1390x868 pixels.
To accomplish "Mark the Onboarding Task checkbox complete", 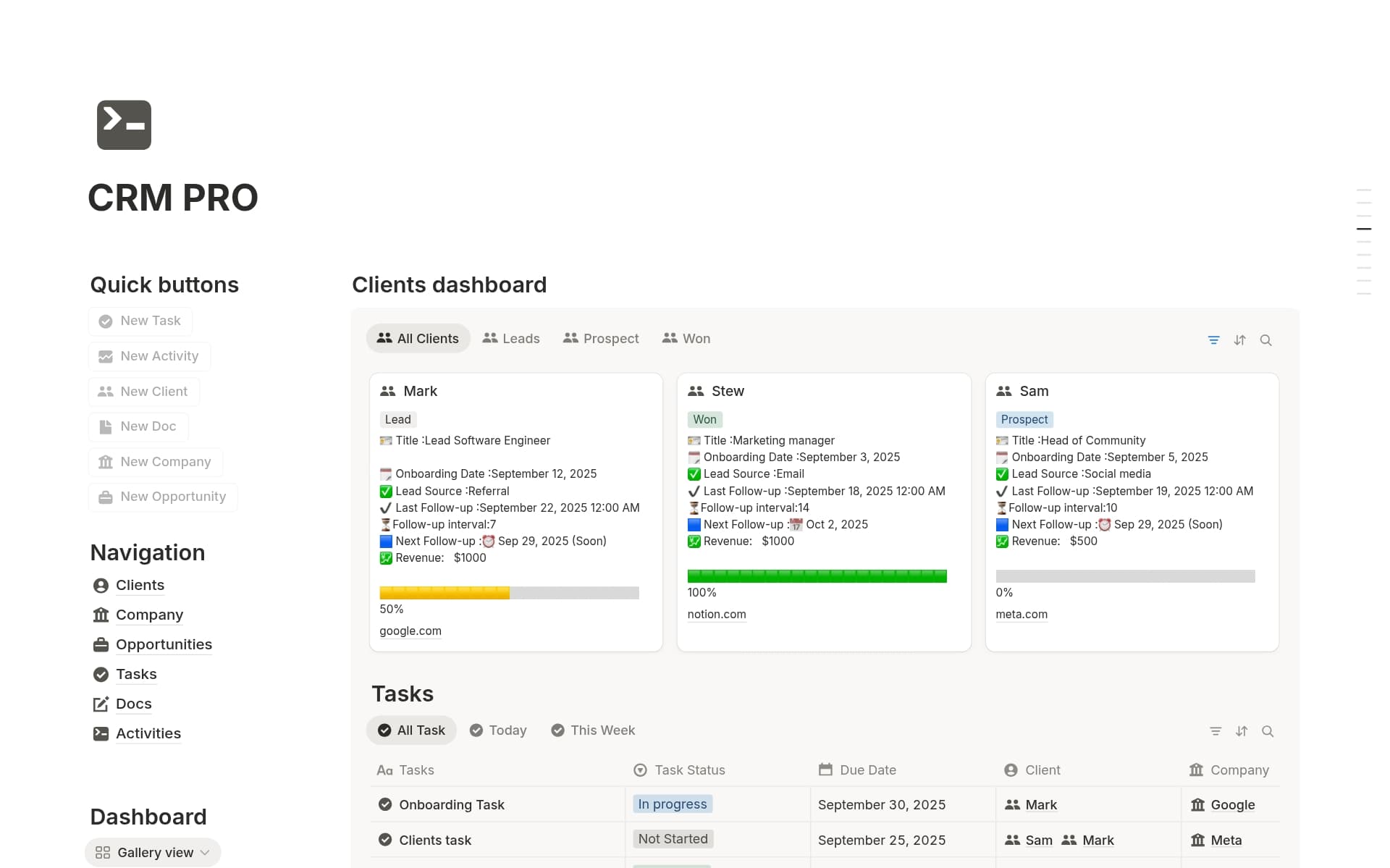I will click(384, 804).
